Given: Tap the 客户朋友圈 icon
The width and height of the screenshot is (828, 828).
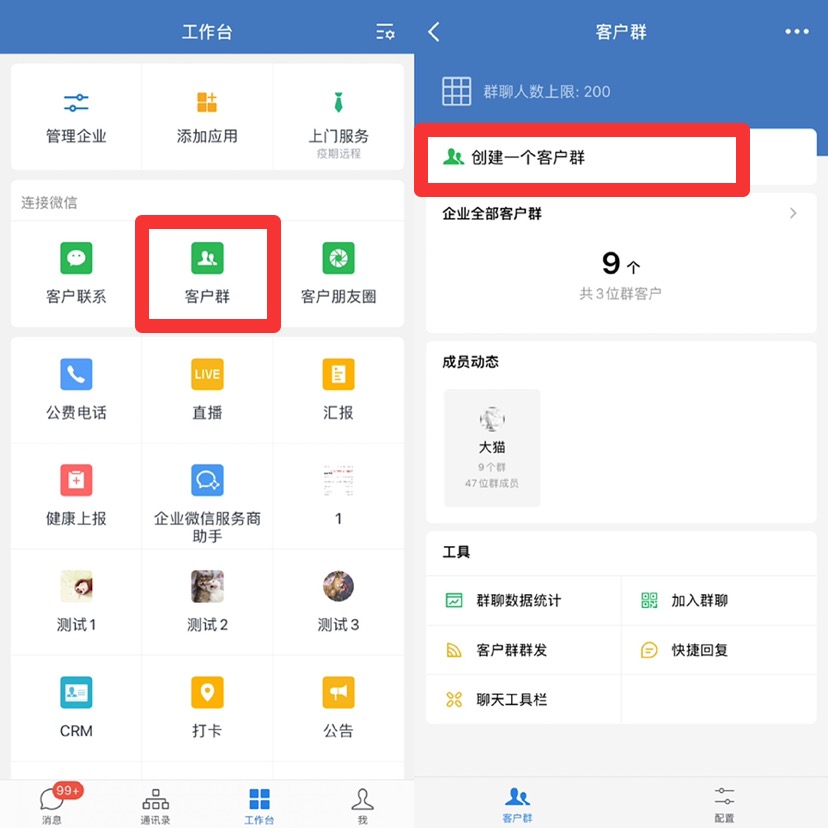Looking at the screenshot, I should 338,259.
